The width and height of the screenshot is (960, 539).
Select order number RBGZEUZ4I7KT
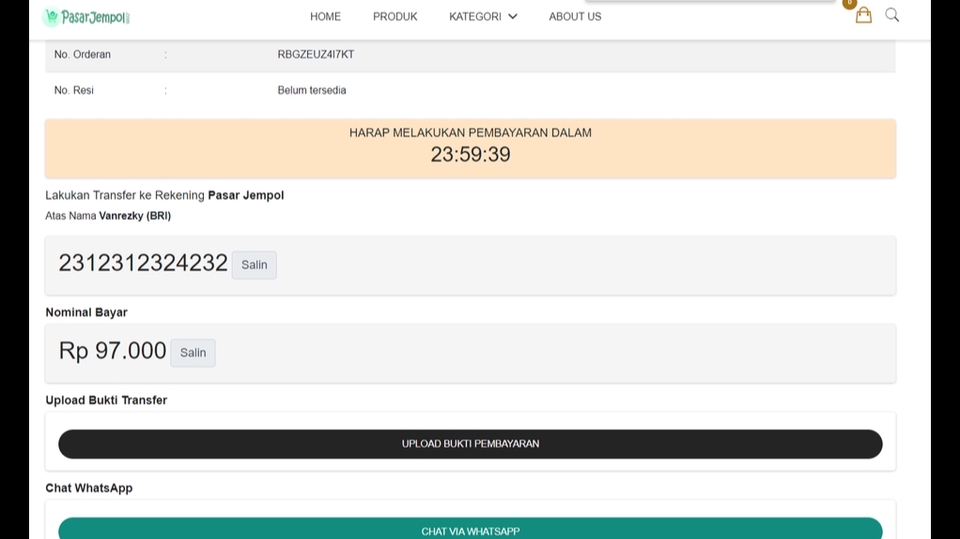pos(316,55)
